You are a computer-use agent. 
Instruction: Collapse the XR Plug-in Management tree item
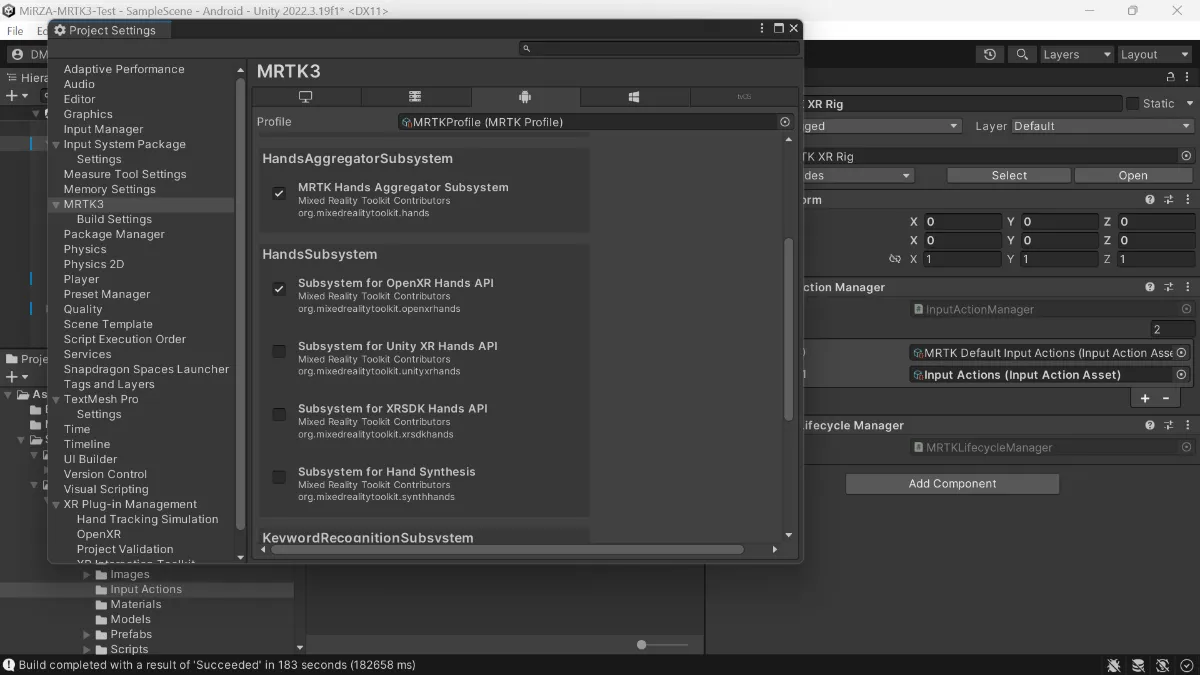point(56,505)
